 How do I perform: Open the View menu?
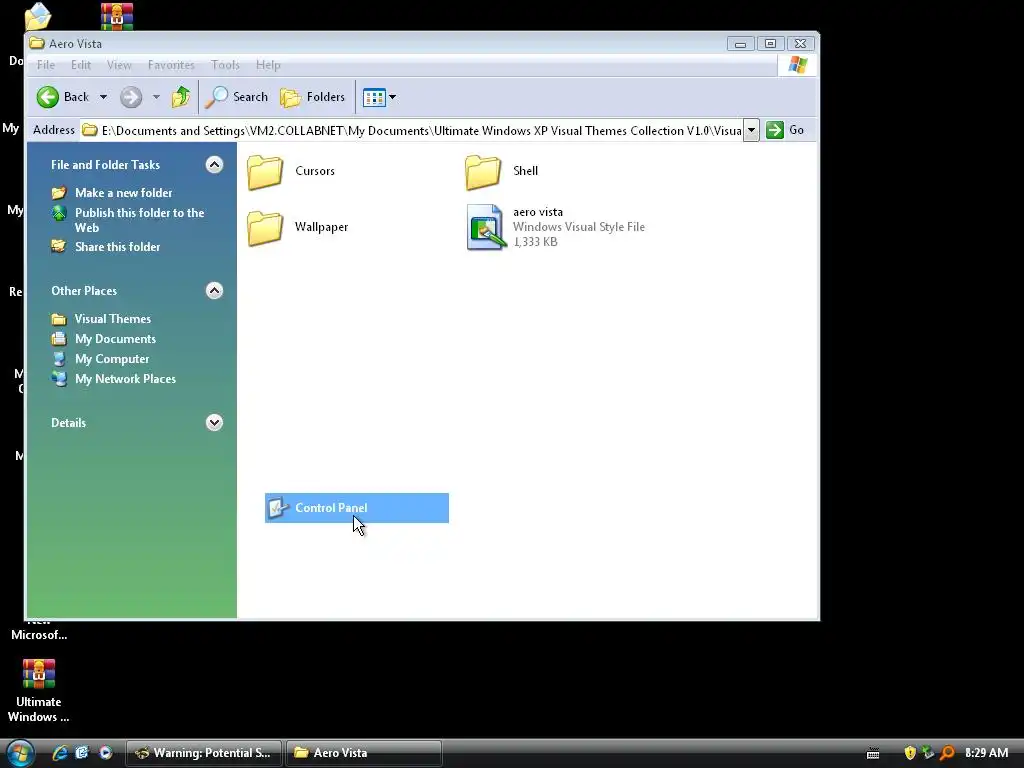tap(119, 65)
